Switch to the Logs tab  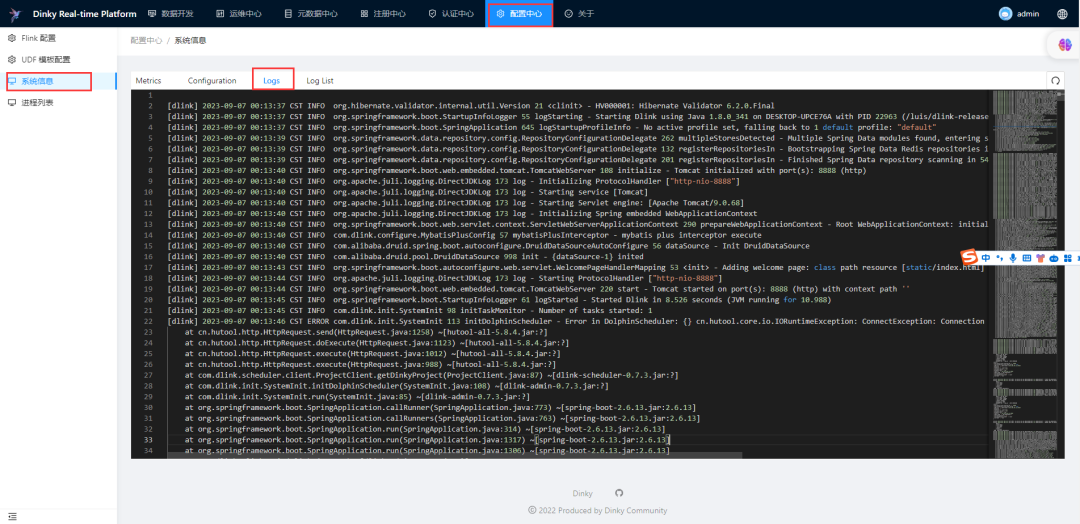pos(271,81)
